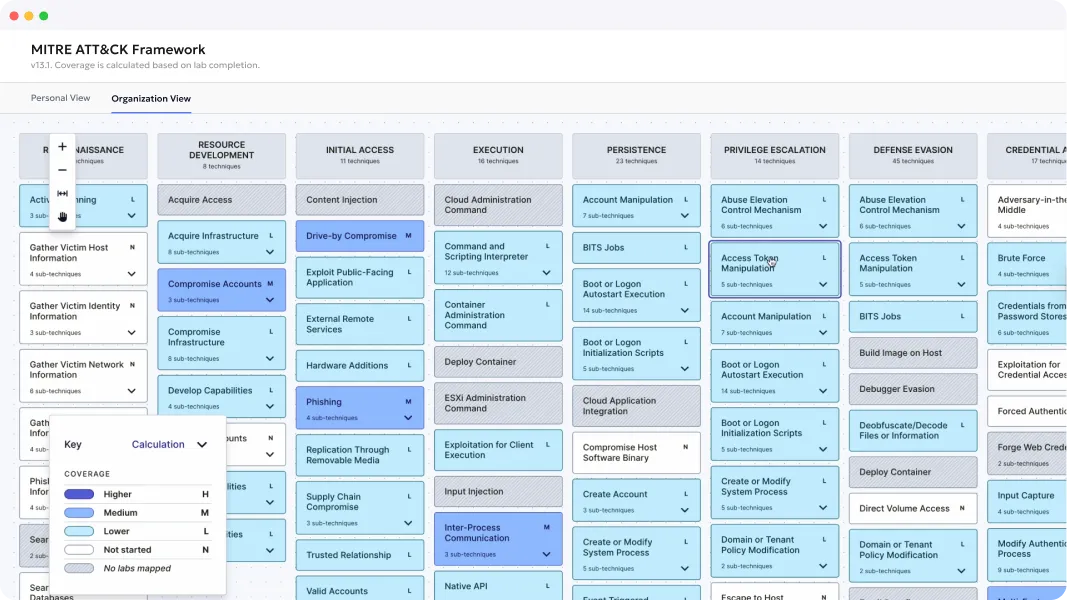The image size is (1067, 600).
Task: Open Cloud Application Integration card
Action: pos(636,406)
